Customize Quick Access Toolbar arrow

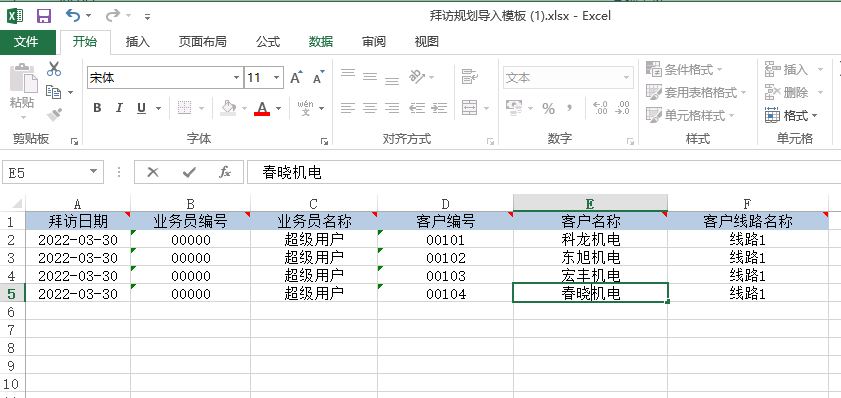click(x=147, y=17)
